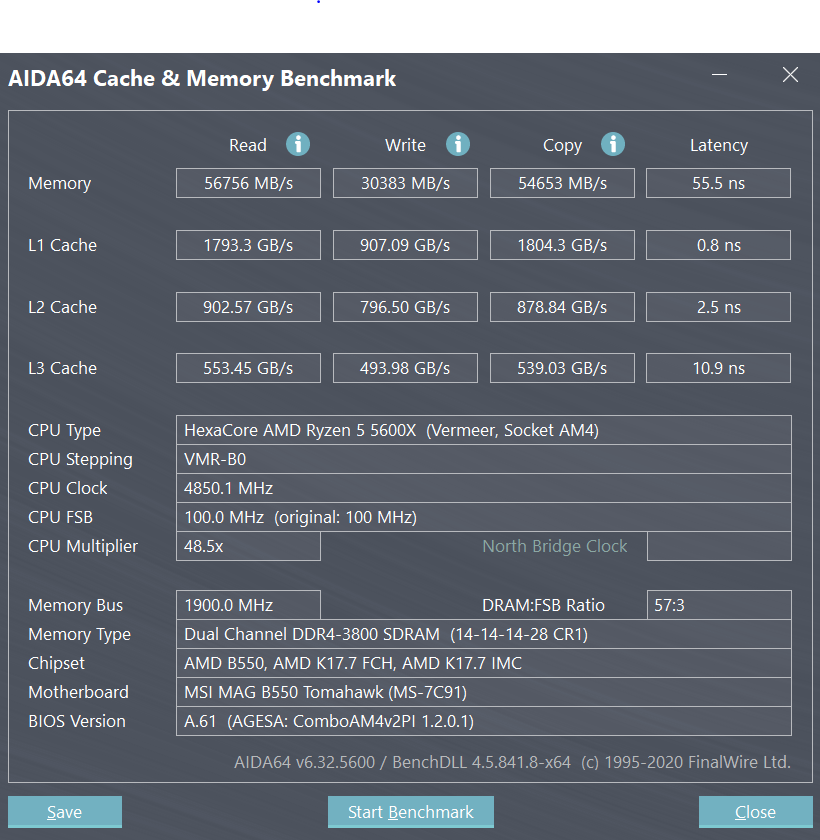The width and height of the screenshot is (820, 840).
Task: Click the Close button at bottom
Action: pyautogui.click(x=756, y=812)
